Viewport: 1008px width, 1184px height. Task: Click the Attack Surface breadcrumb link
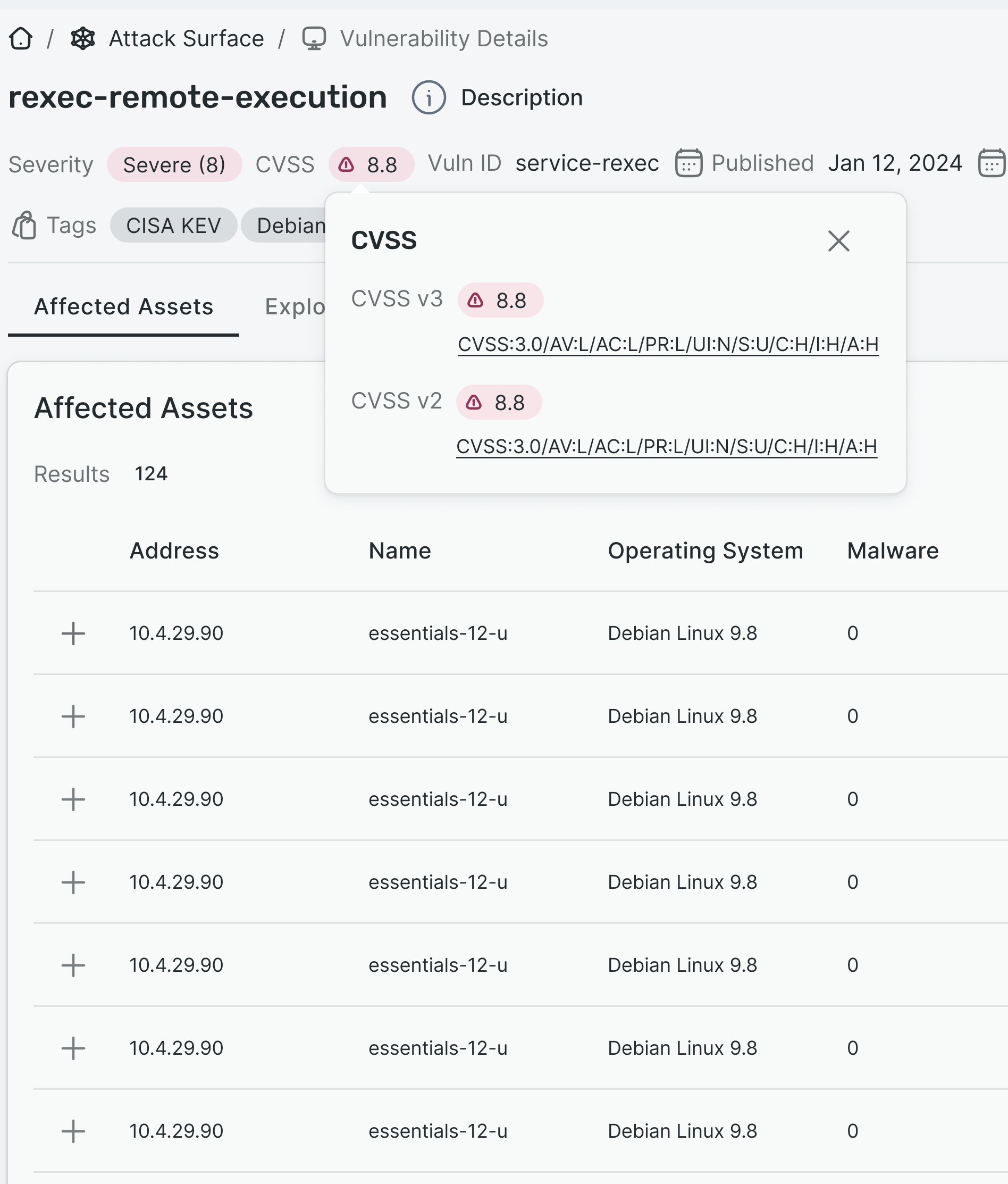tap(186, 39)
